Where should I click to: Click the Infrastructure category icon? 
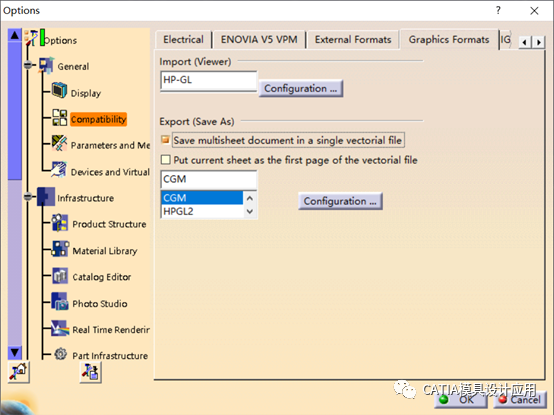46,197
